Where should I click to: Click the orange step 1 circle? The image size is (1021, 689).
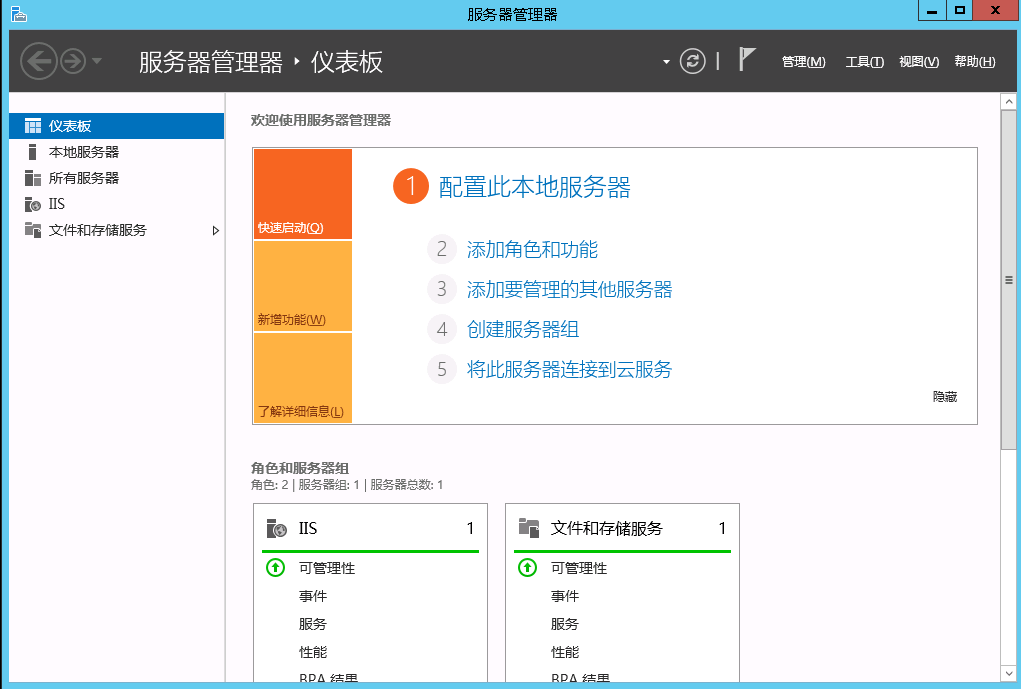tap(411, 186)
